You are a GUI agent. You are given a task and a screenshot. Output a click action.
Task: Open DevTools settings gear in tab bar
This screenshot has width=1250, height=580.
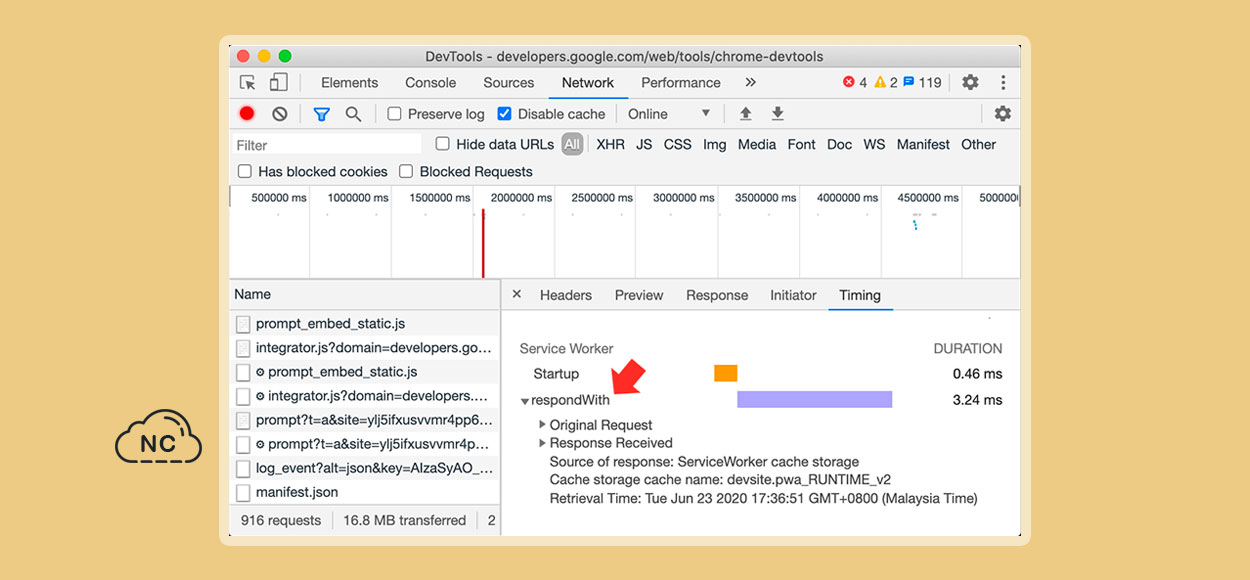click(970, 83)
